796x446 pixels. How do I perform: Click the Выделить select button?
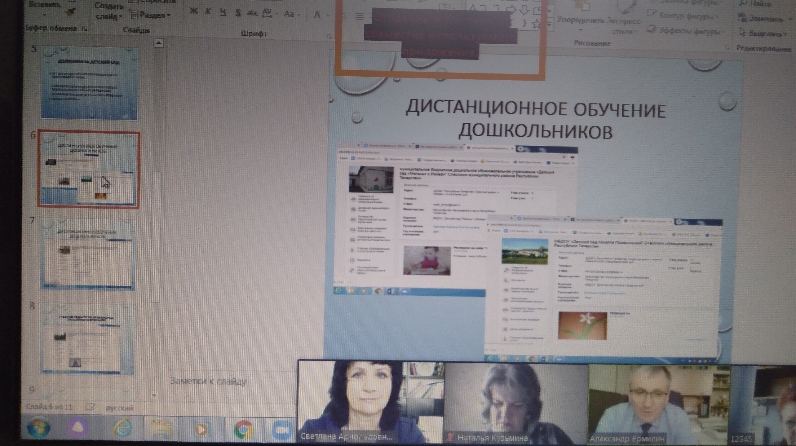pyautogui.click(x=764, y=30)
